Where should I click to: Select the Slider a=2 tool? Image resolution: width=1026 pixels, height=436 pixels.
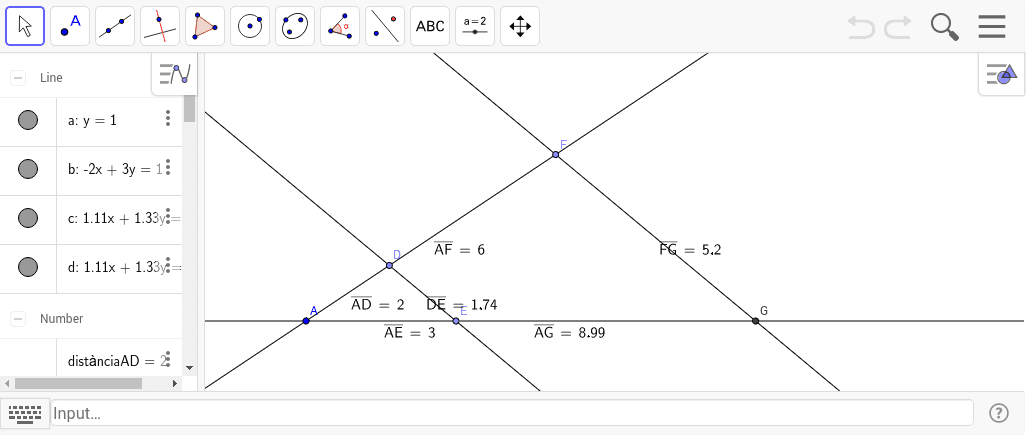(475, 26)
